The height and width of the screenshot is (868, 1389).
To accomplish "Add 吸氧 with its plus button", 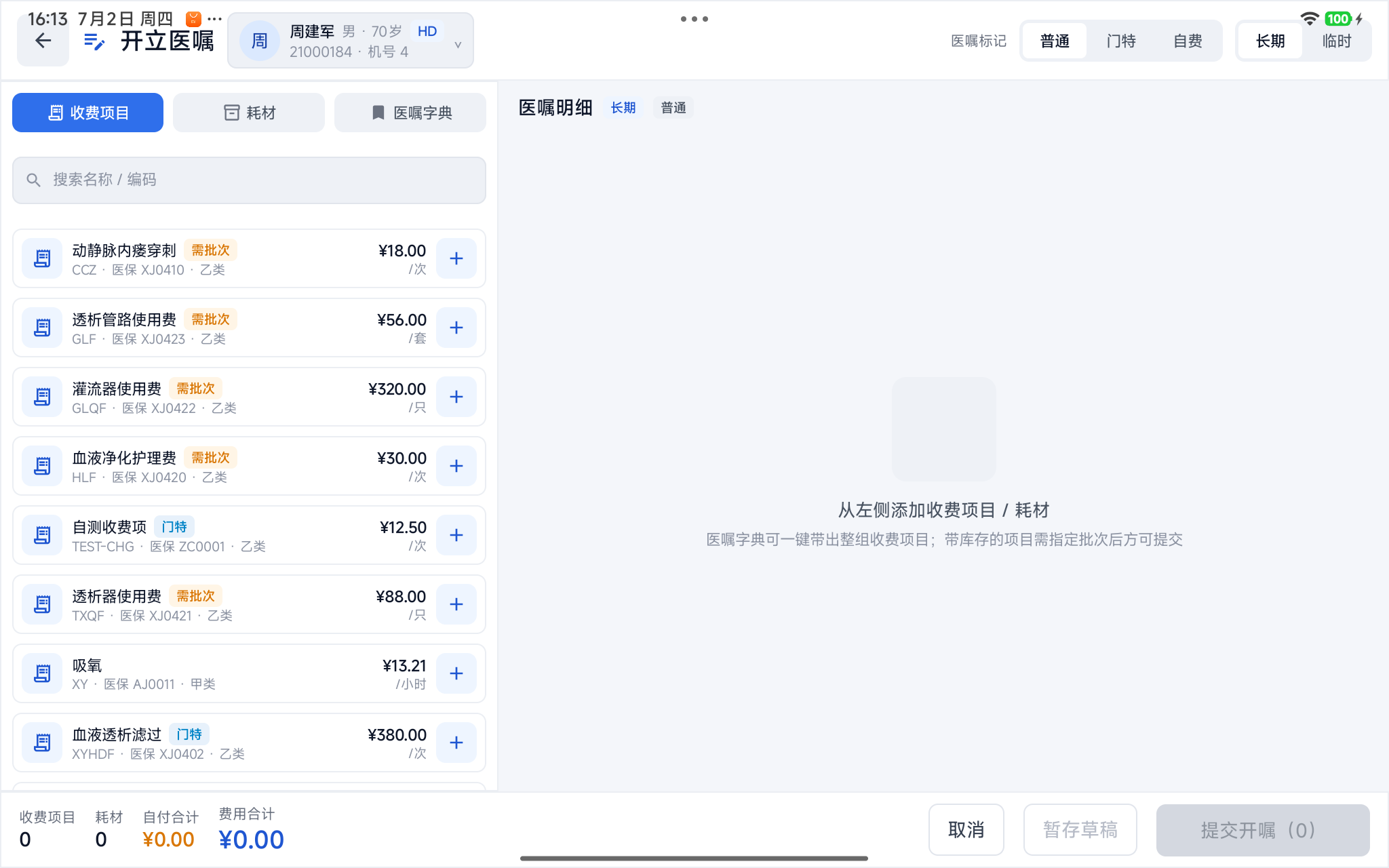I will [456, 673].
